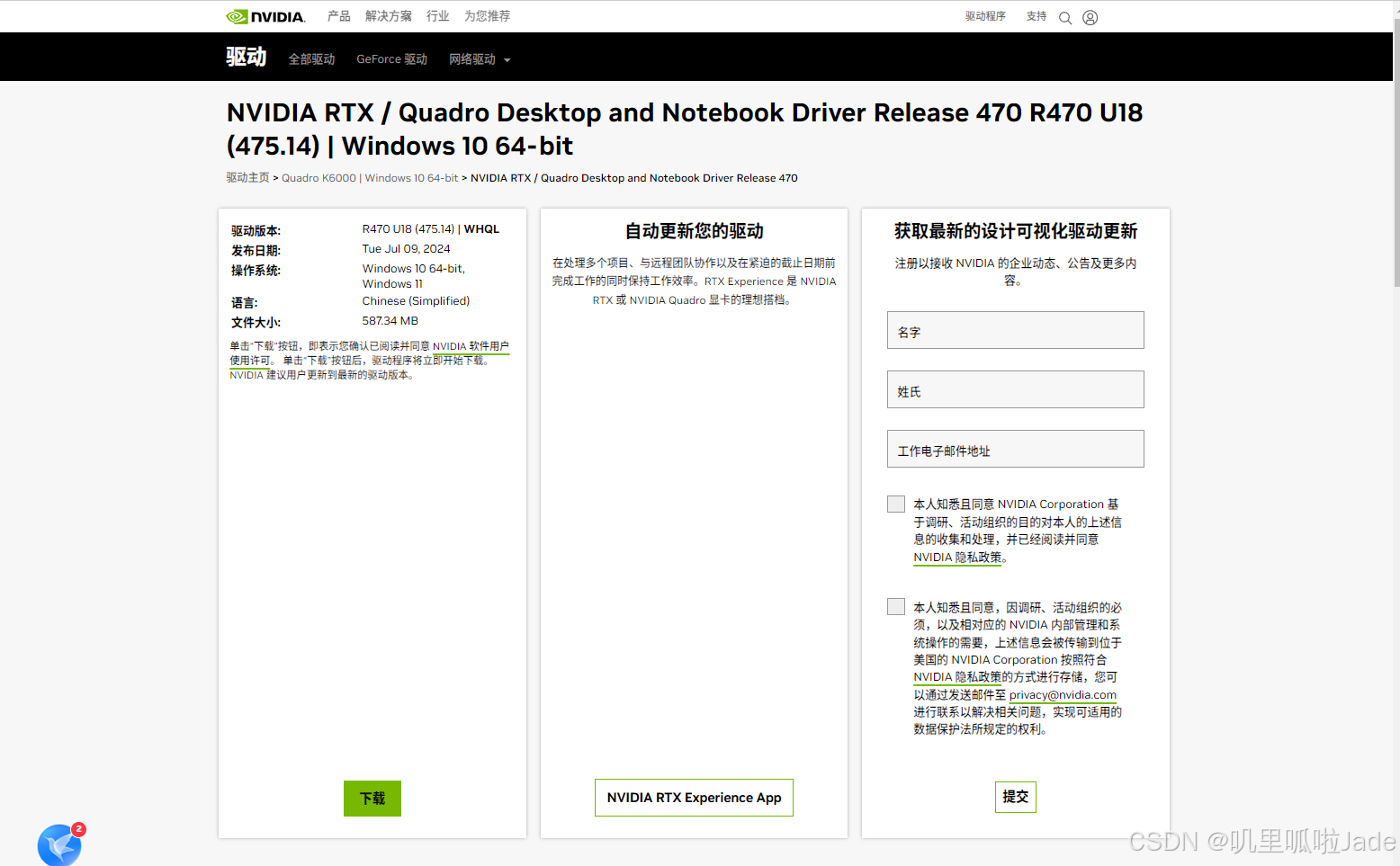Focus the 名字 input field
Viewport: 1400px width, 866px height.
[1016, 330]
